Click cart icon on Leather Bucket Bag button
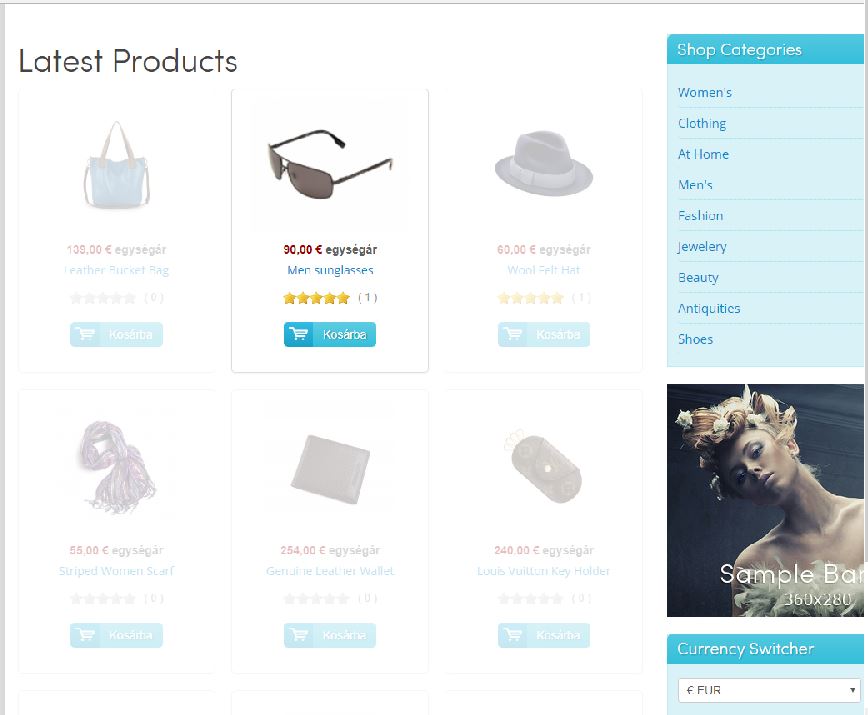 pyautogui.click(x=85, y=334)
